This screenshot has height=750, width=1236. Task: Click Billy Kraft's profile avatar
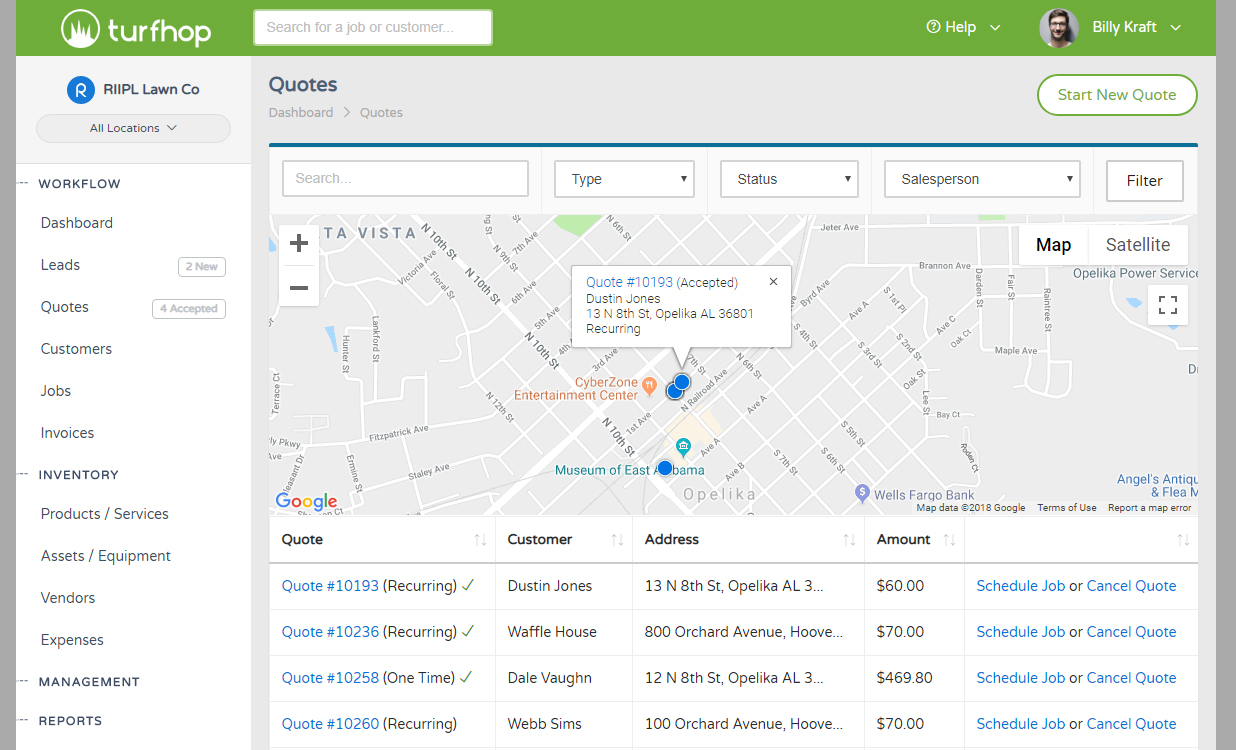coord(1059,28)
